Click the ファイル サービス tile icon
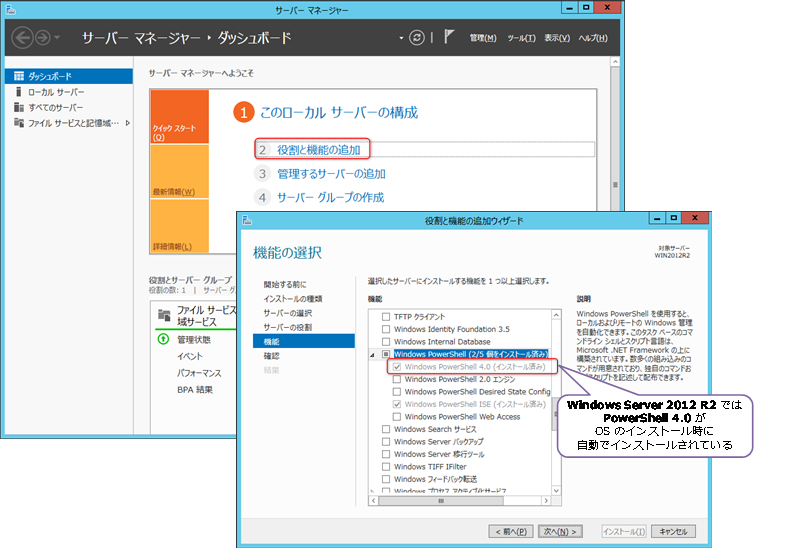 click(x=164, y=315)
